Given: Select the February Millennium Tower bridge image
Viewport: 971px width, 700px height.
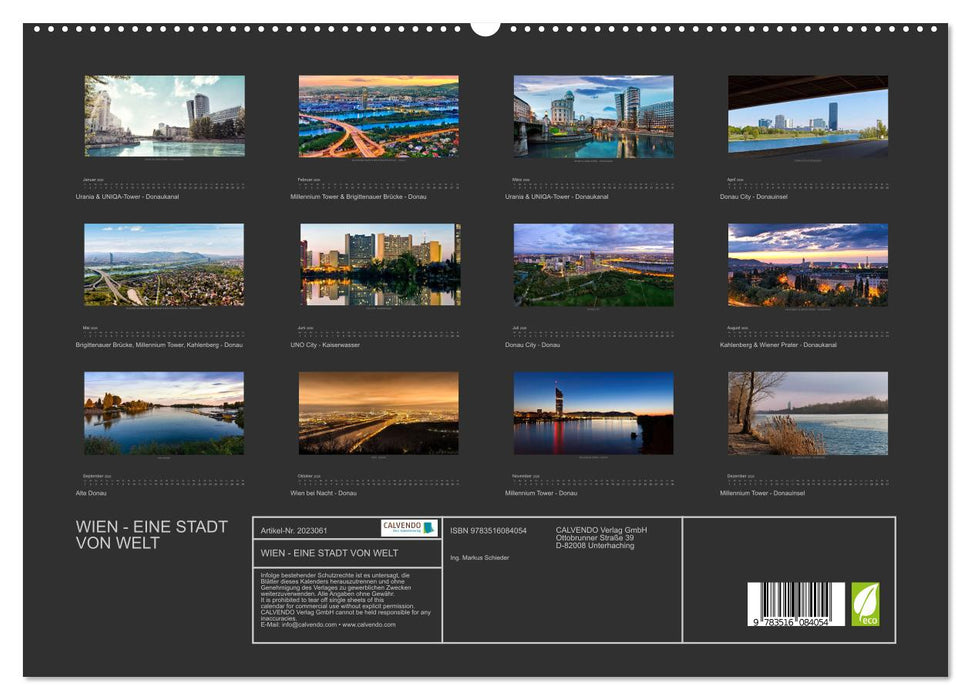Looking at the screenshot, I should click(375, 117).
